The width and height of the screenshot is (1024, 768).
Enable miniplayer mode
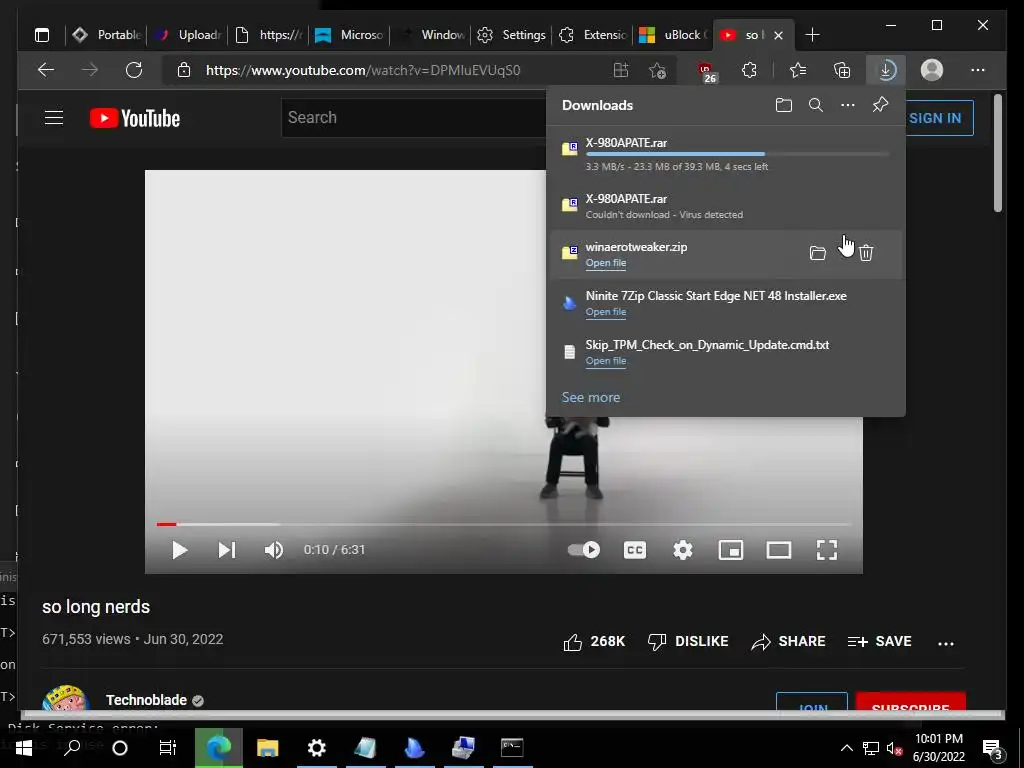(731, 550)
